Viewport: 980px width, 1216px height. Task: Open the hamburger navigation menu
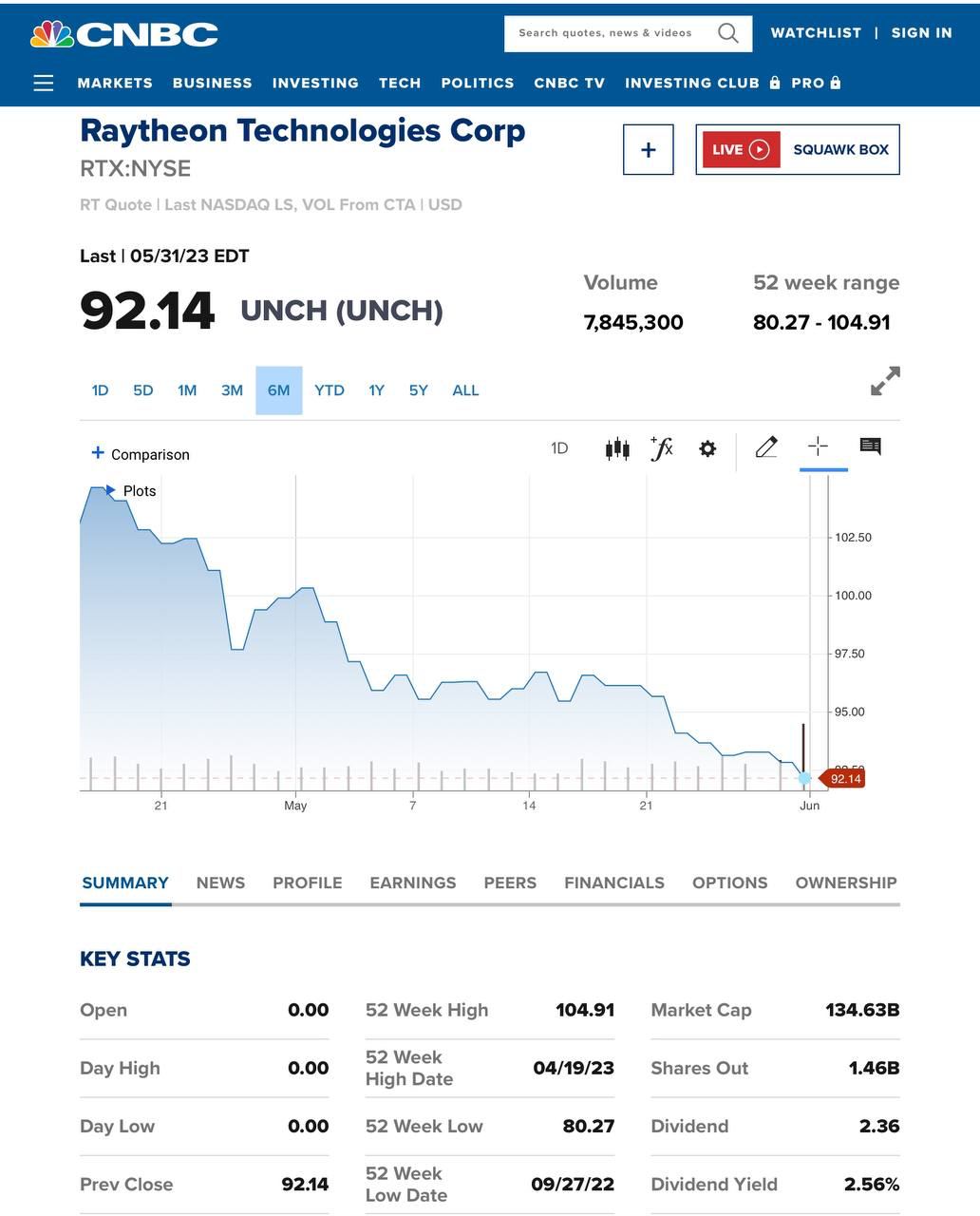44,83
